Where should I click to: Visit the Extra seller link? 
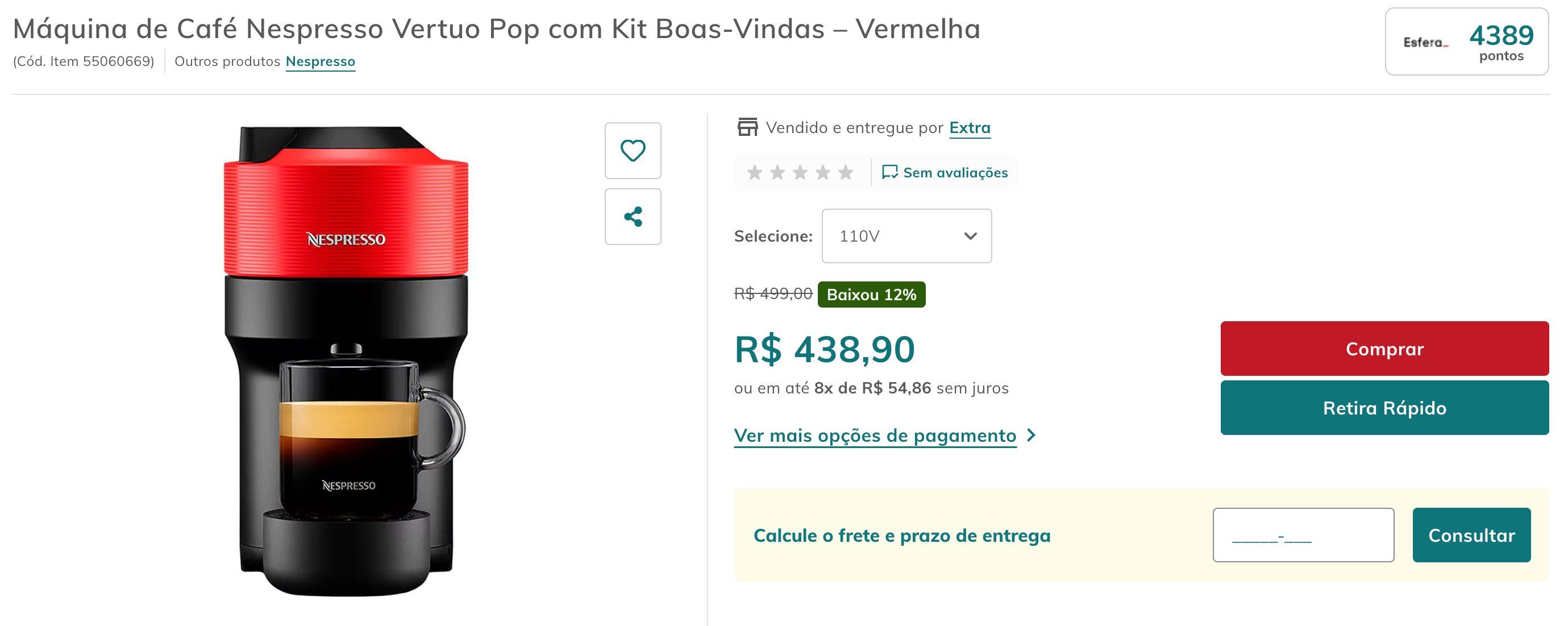coord(970,128)
